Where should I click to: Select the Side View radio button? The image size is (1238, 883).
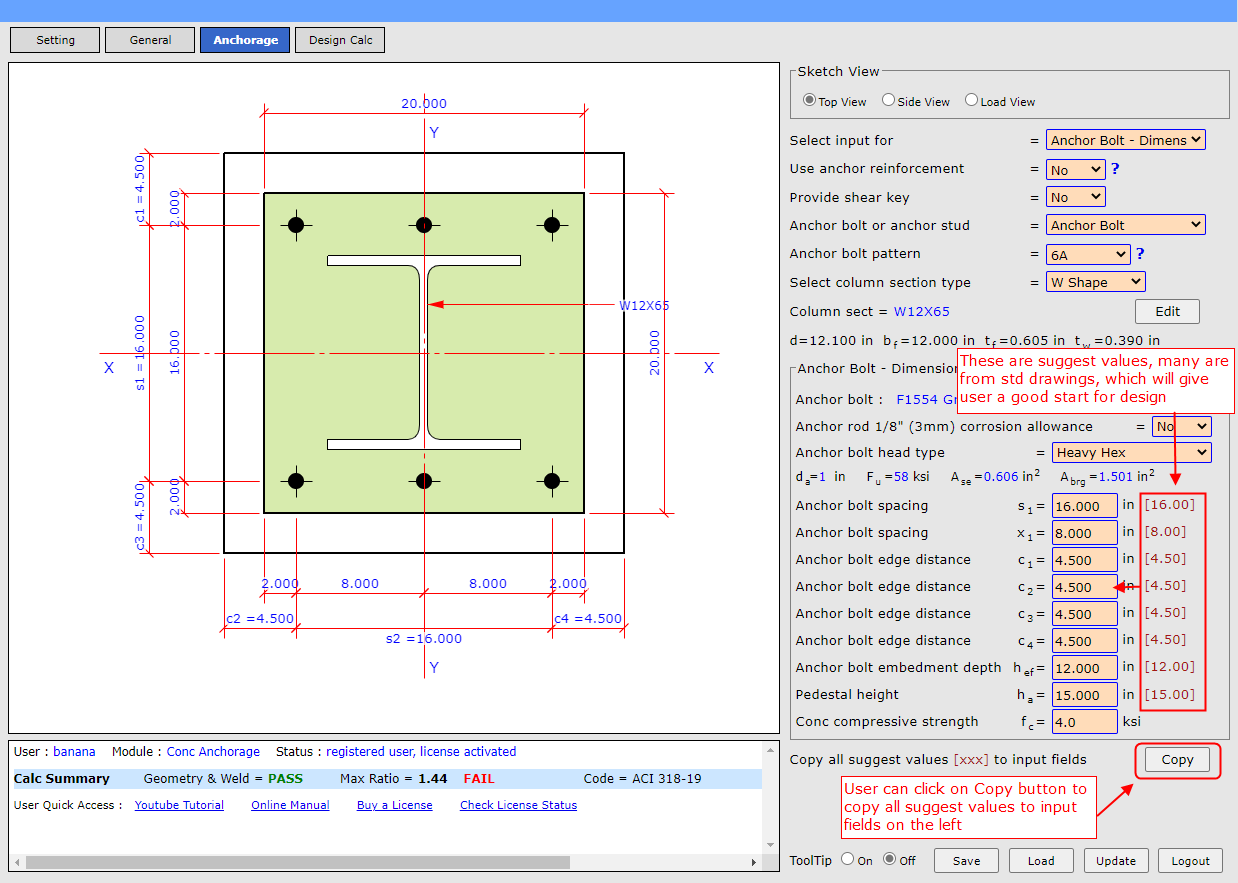888,101
